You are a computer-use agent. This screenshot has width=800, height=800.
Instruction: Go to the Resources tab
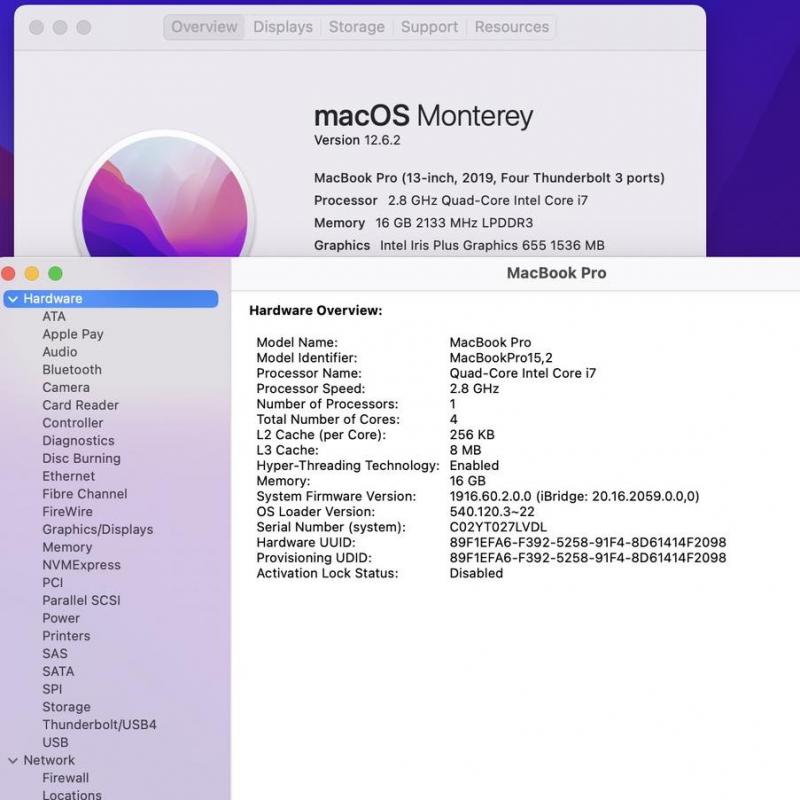coord(511,27)
